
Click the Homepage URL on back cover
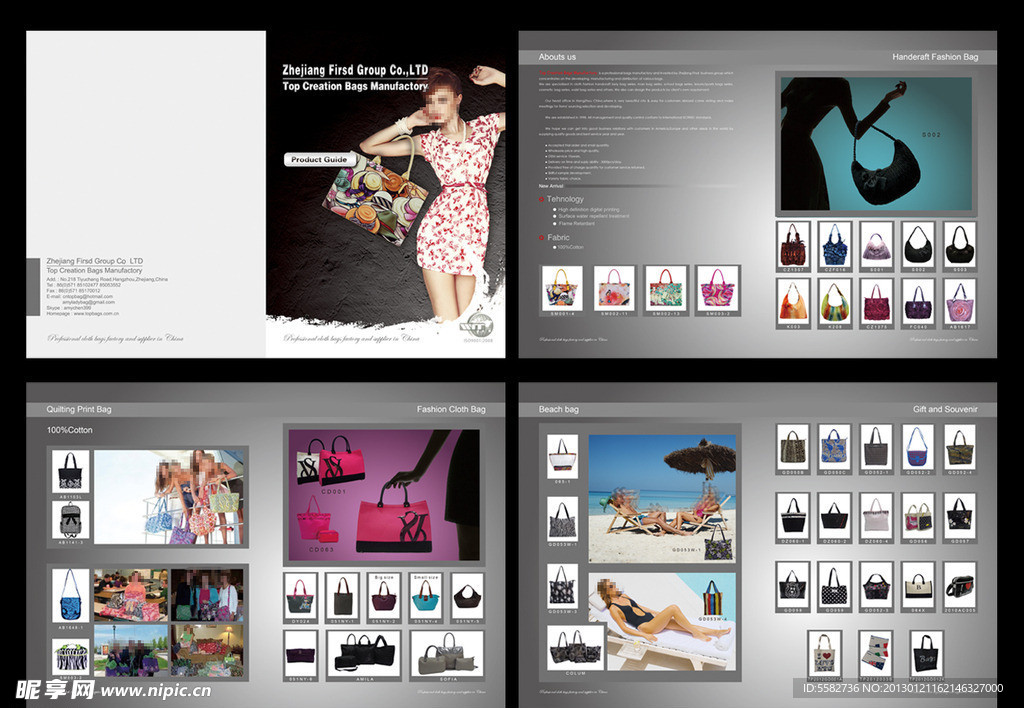[x=96, y=313]
